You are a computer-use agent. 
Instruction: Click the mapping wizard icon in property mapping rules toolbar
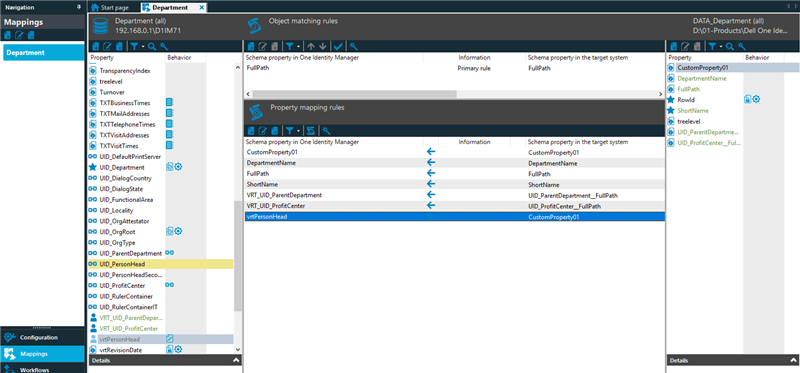click(x=311, y=131)
